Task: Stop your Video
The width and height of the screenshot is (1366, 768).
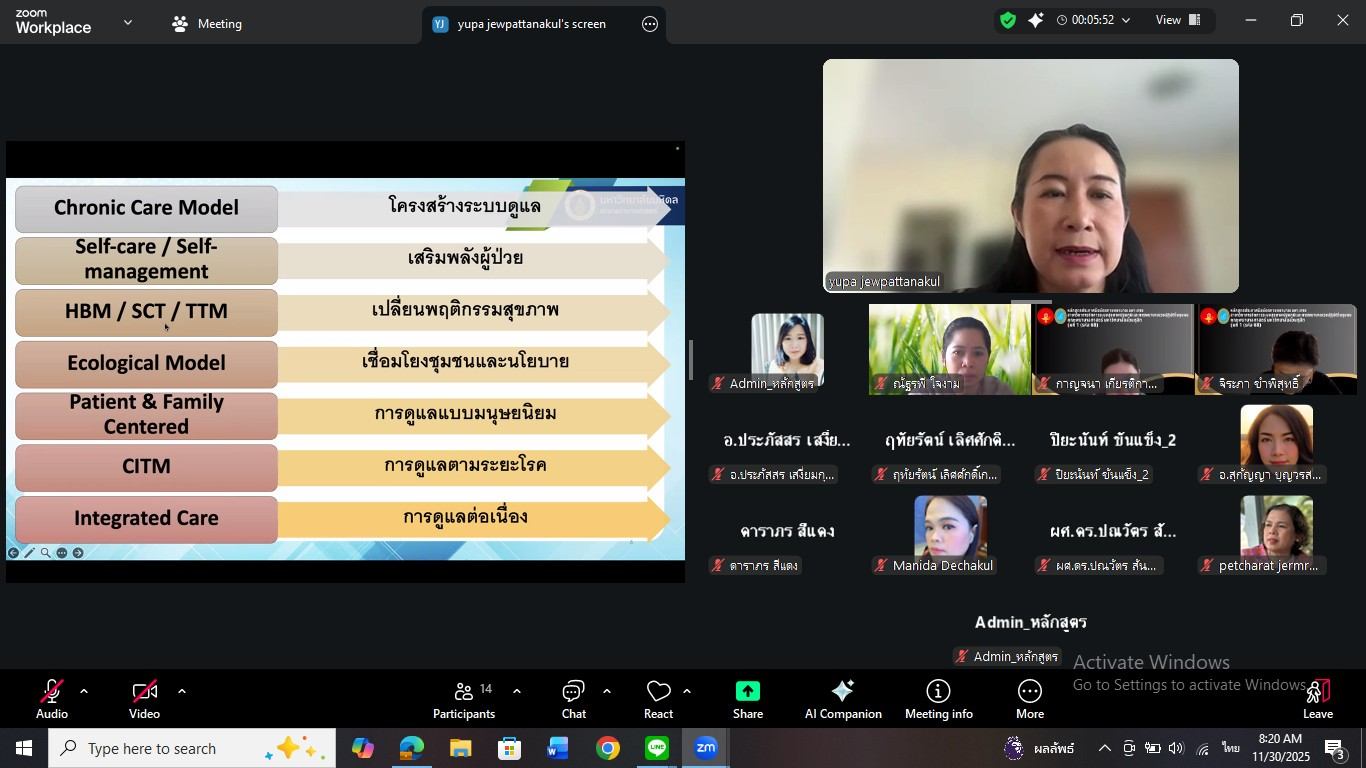Action: click(143, 698)
